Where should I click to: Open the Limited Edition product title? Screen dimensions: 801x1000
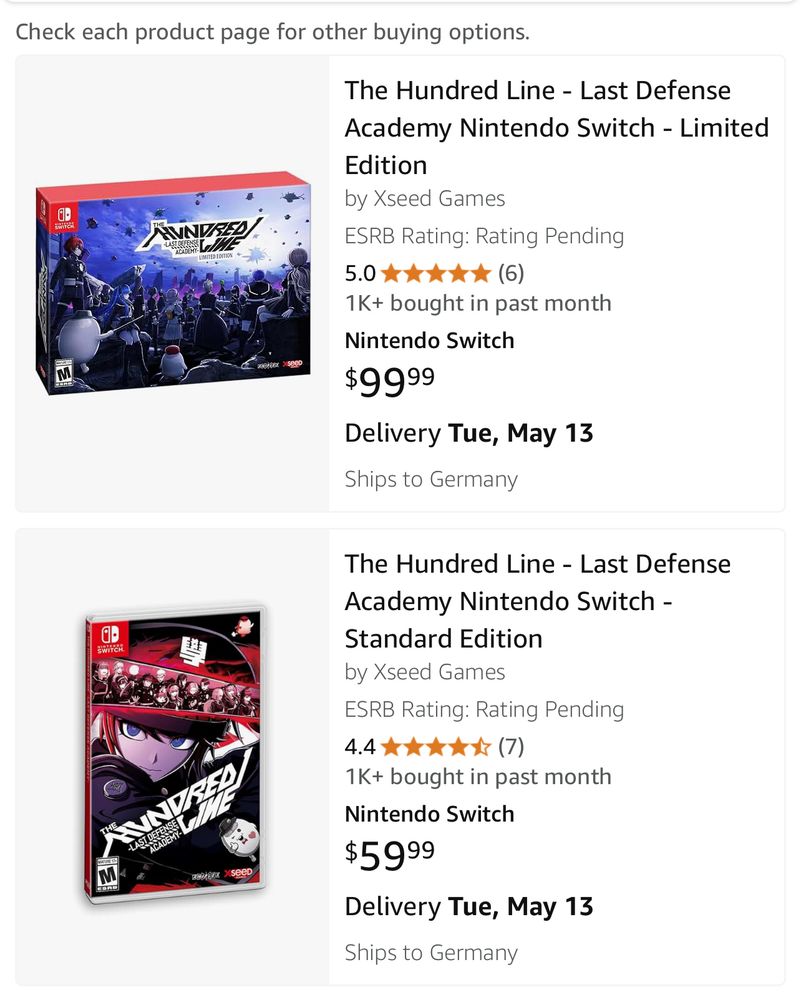(556, 127)
